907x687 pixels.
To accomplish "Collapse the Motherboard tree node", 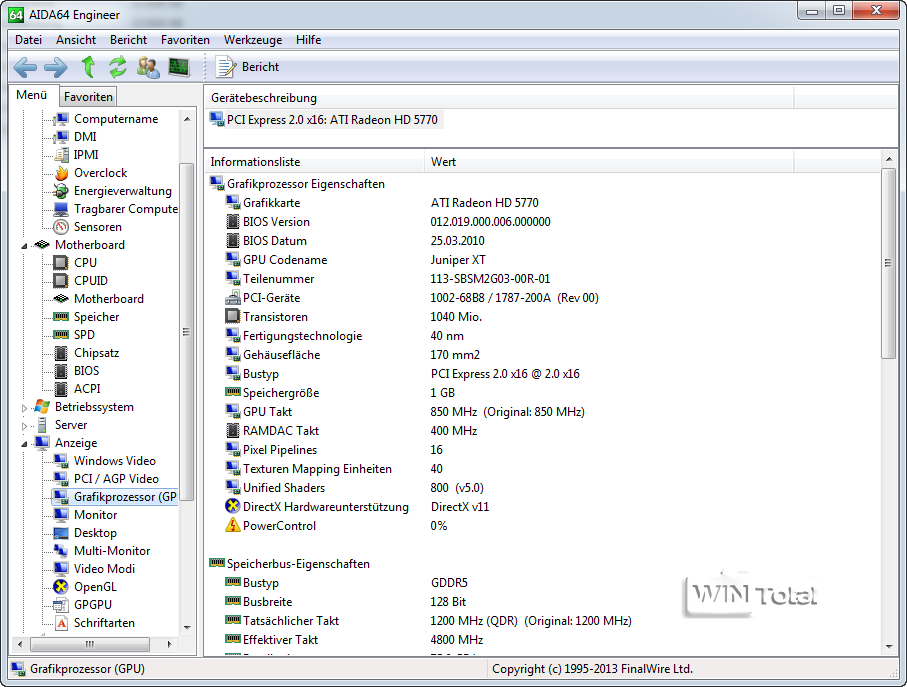I will click(x=25, y=245).
